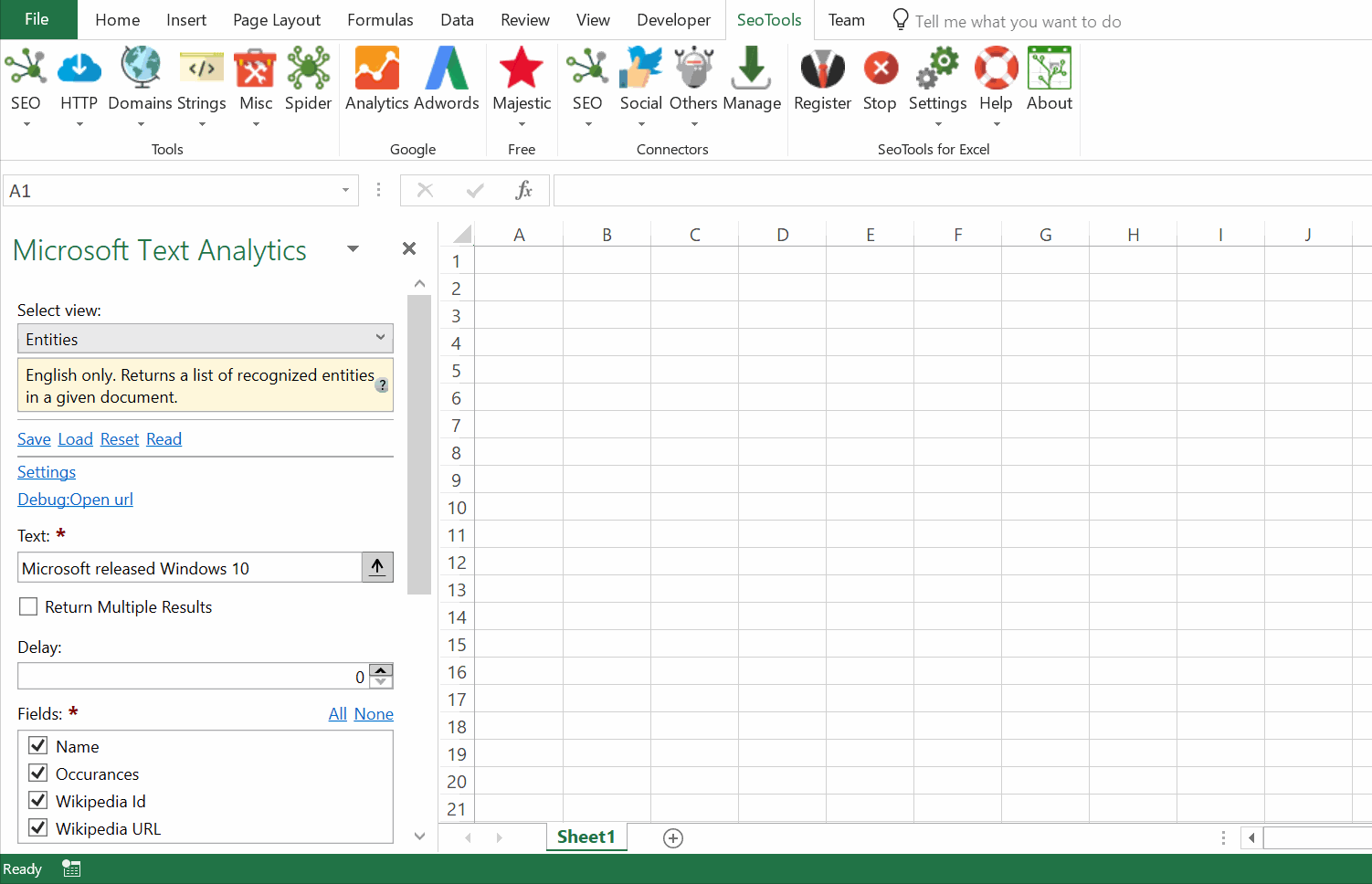Click the task pane vertical scrollbar thumb
Image resolution: width=1372 pixels, height=884 pixels.
pos(419,444)
